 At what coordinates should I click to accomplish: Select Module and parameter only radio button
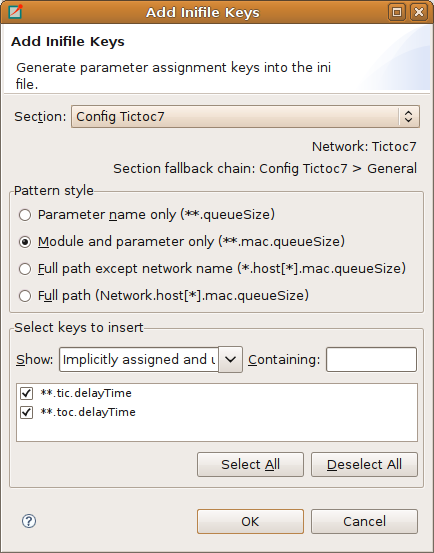(x=25, y=242)
